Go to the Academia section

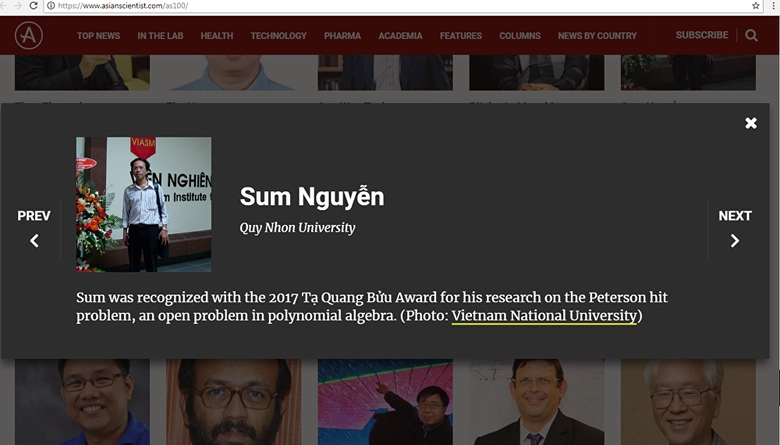(x=400, y=36)
